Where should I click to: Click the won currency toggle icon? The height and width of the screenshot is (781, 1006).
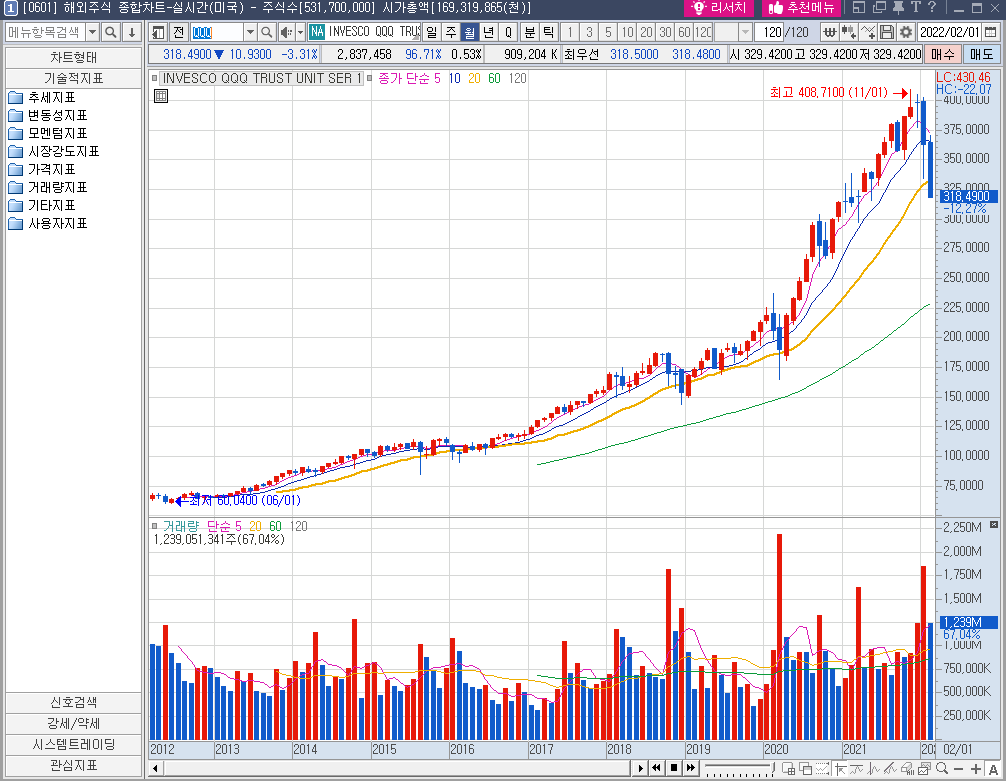click(x=830, y=32)
